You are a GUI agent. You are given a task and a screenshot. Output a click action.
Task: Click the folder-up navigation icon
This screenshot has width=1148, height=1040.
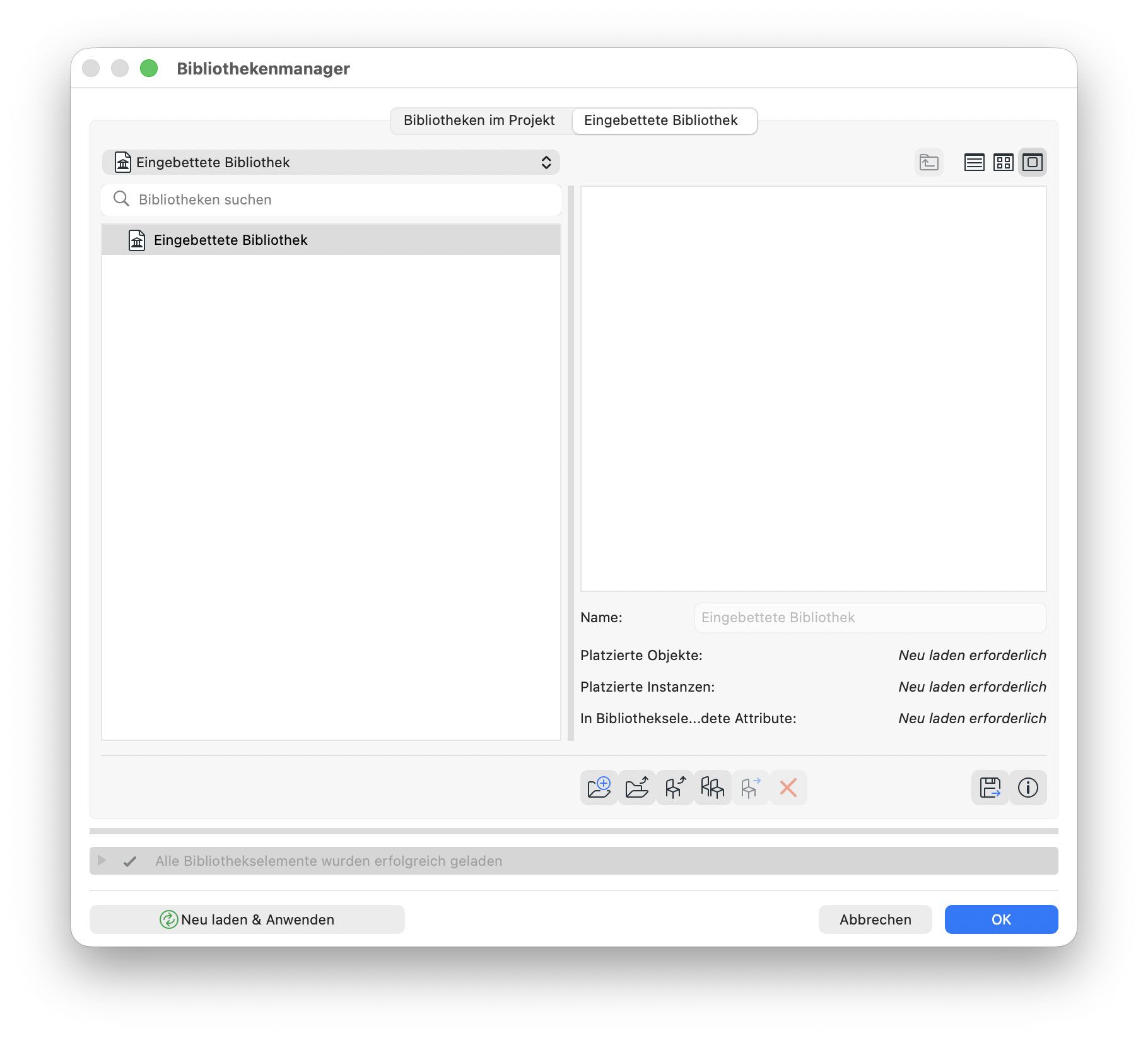tap(929, 163)
